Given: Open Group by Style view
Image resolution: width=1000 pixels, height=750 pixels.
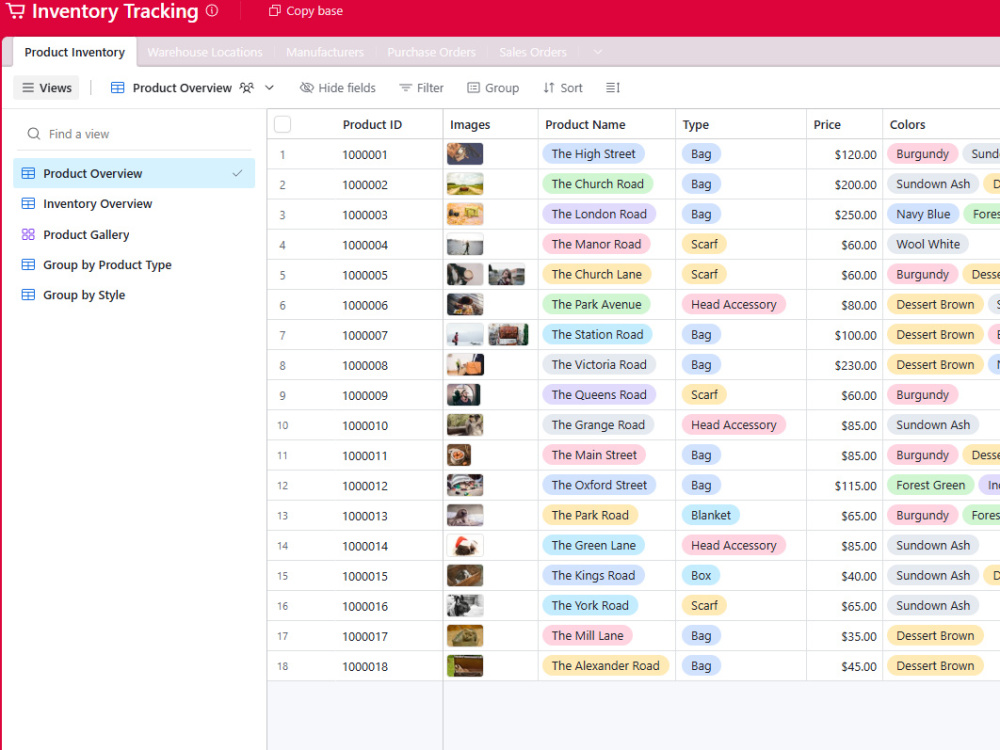Looking at the screenshot, I should (x=134, y=295).
